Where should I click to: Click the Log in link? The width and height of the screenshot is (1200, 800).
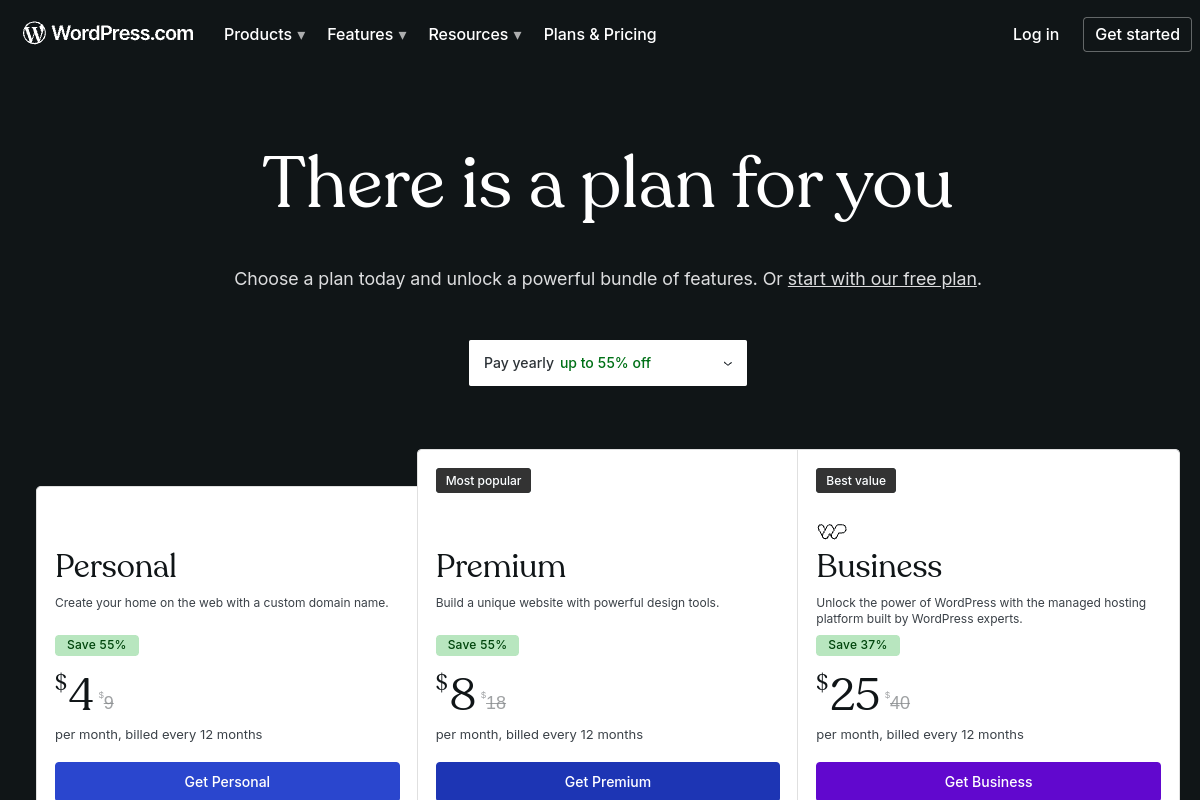(x=1035, y=34)
